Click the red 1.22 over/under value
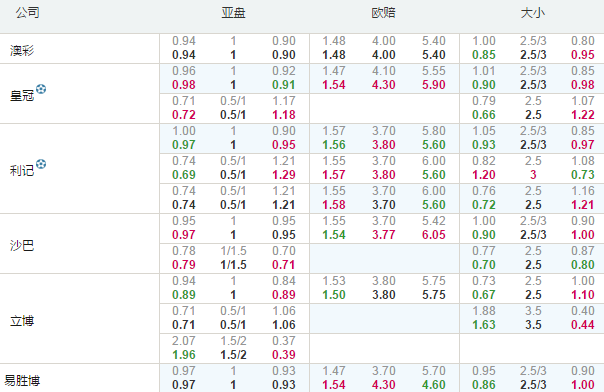The height and width of the screenshot is (392, 604). (x=583, y=115)
